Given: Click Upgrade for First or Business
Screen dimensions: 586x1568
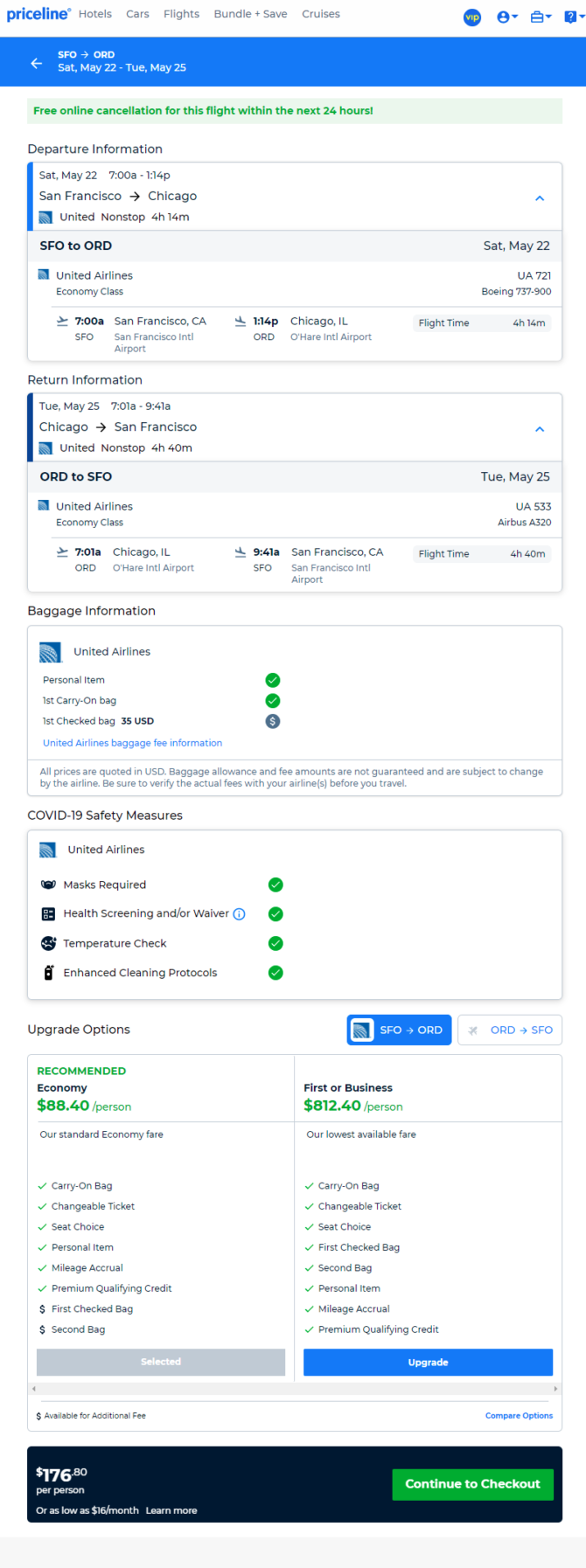Looking at the screenshot, I should pyautogui.click(x=428, y=1362).
